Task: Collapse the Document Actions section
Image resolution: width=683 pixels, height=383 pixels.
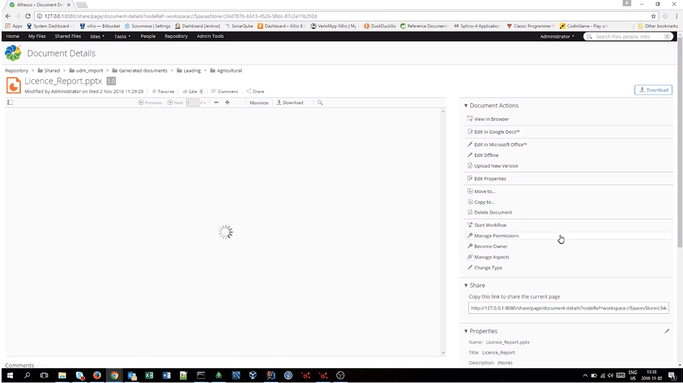Action: pos(466,105)
